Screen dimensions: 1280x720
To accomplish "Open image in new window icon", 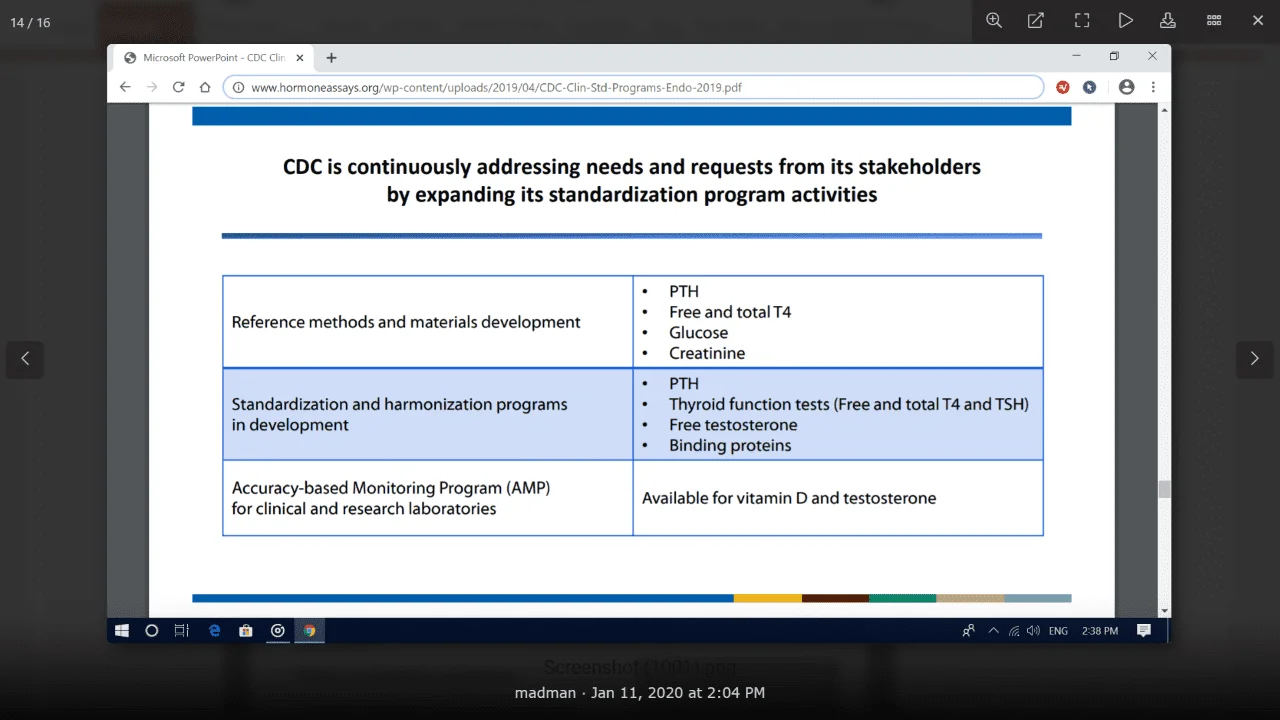I will pyautogui.click(x=1036, y=21).
